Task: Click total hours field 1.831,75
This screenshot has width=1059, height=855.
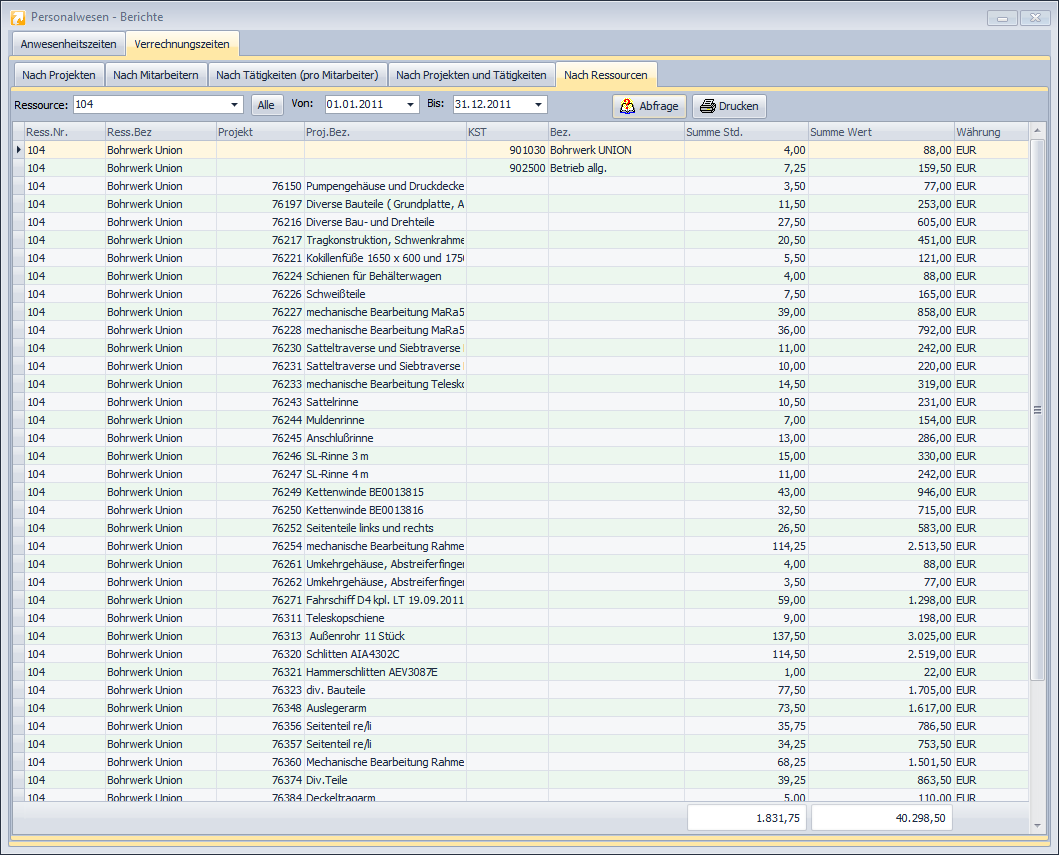Action: click(x=746, y=818)
